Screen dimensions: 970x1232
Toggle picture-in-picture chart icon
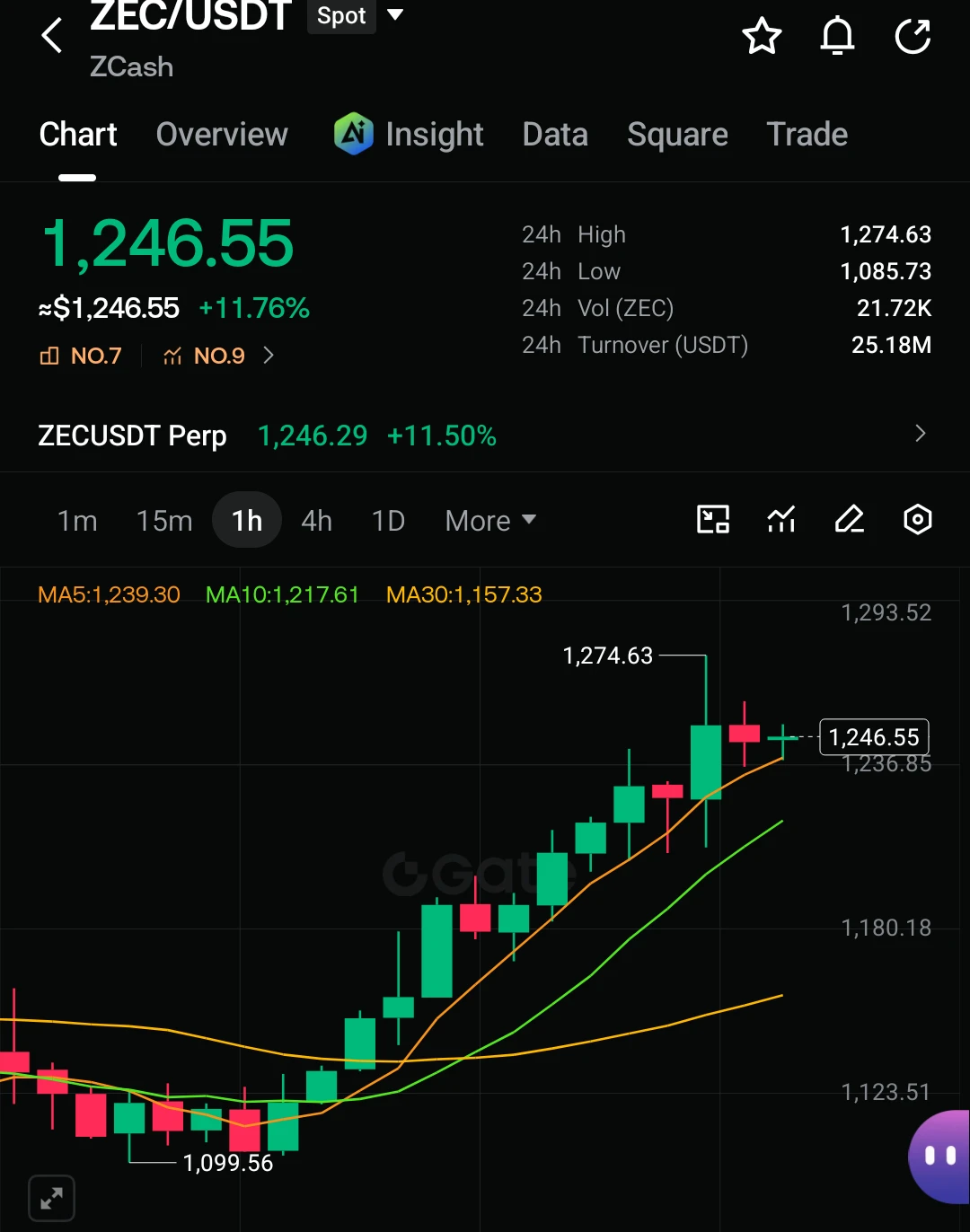point(713,519)
